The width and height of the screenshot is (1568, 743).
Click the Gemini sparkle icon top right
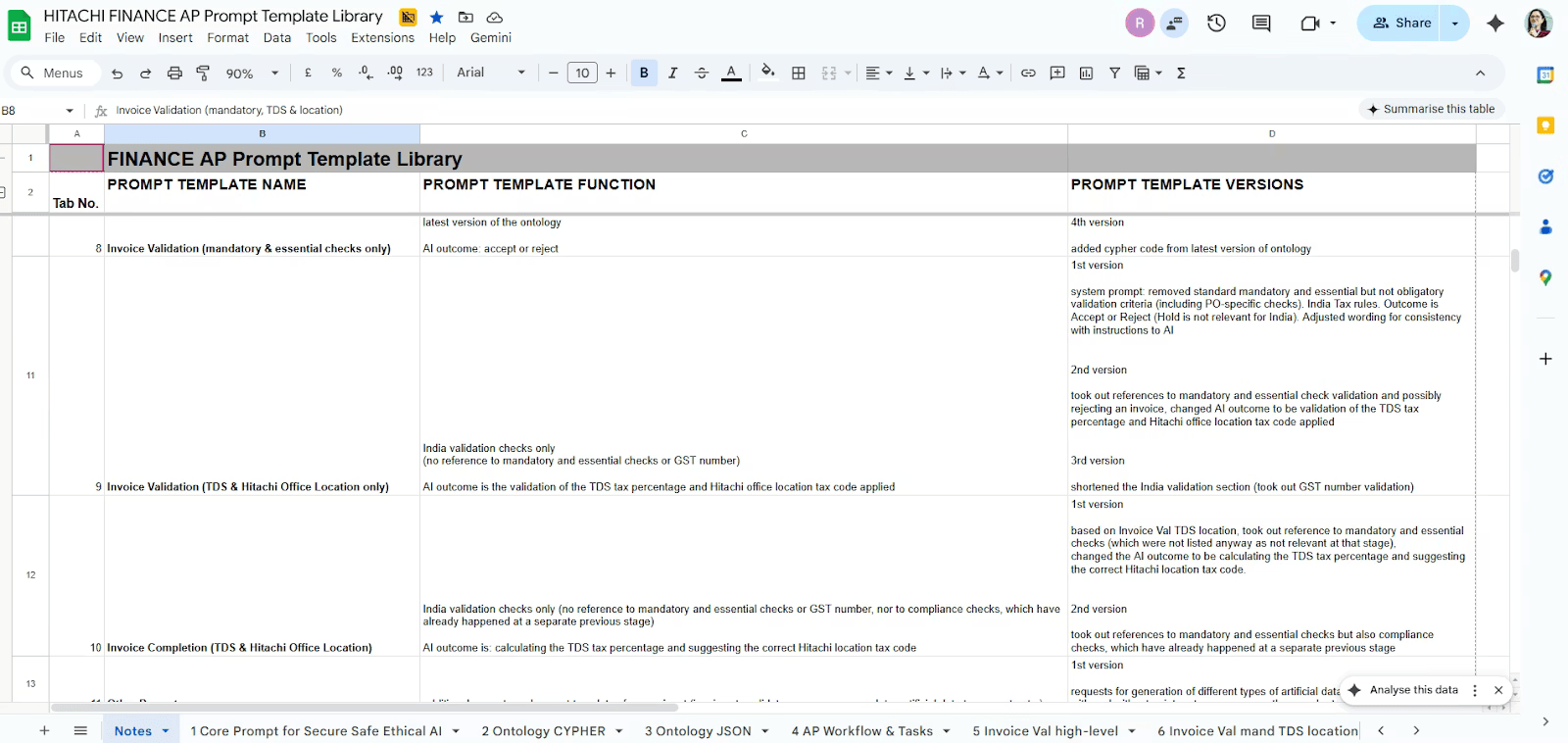(x=1495, y=23)
